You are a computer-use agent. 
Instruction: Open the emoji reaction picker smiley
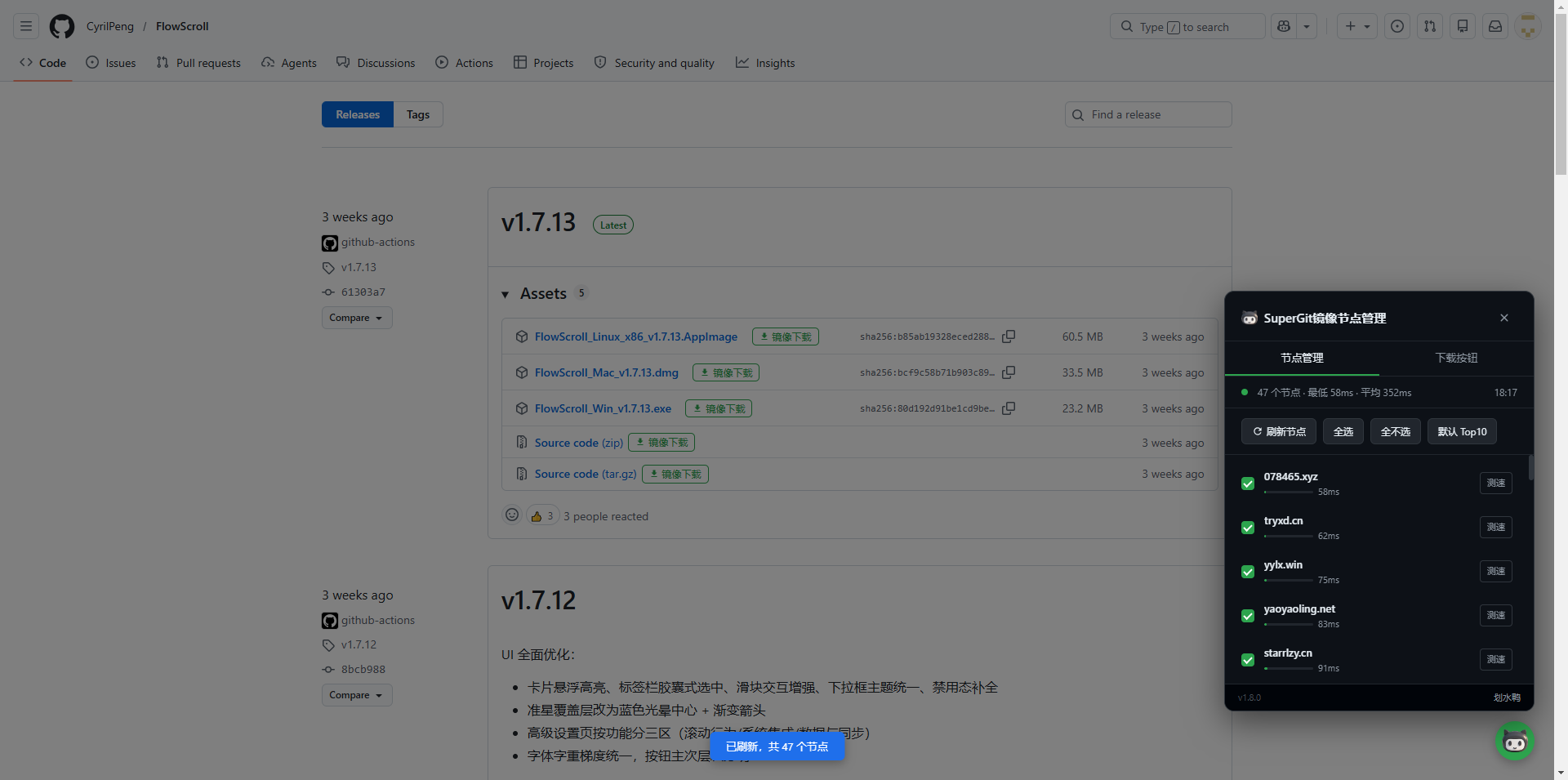[512, 515]
